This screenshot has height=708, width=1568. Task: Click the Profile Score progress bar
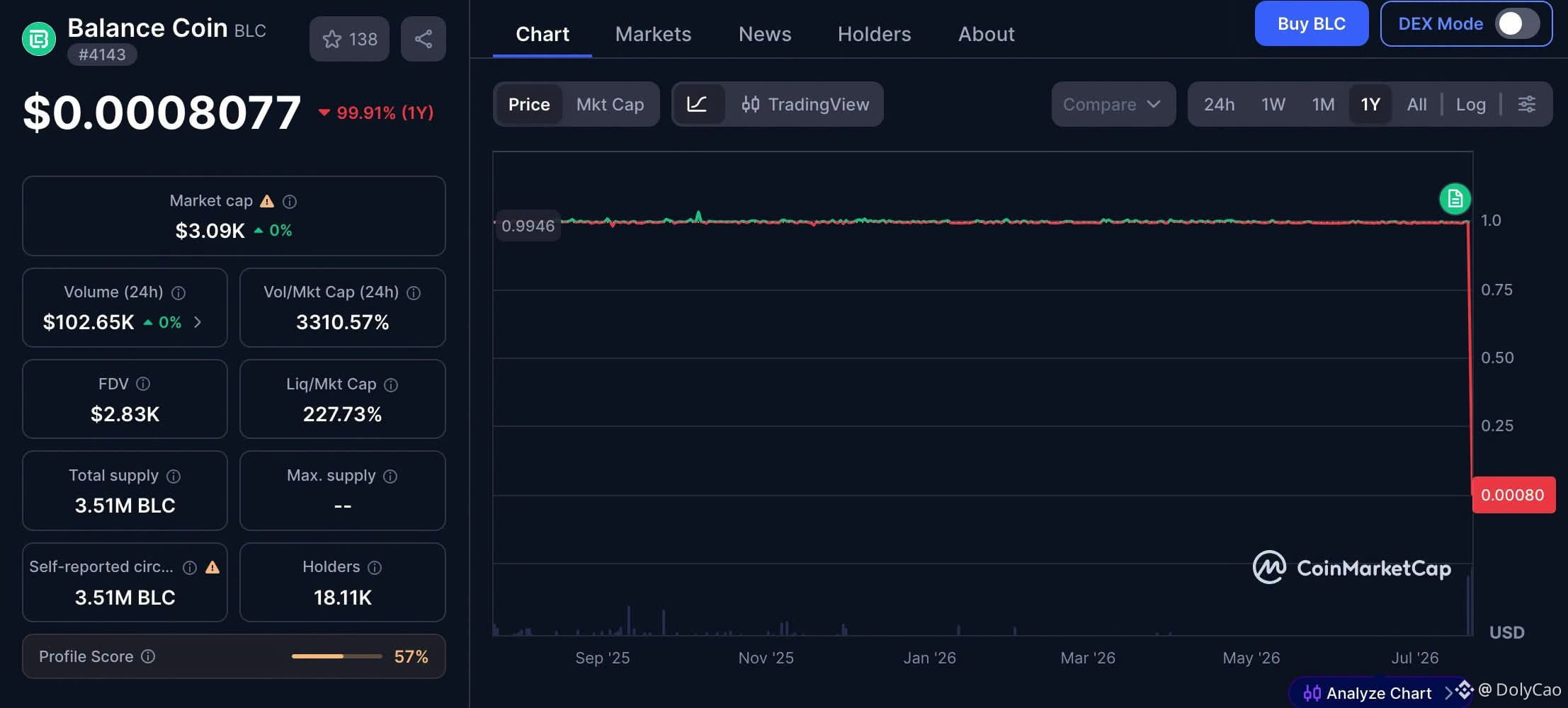pos(336,656)
